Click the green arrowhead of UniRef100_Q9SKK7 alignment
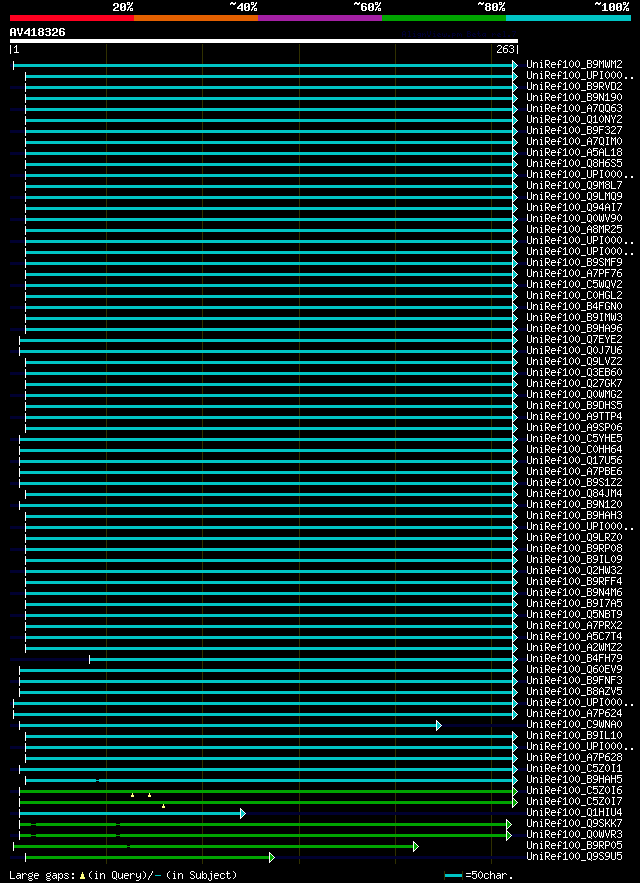Viewport: 640px width, 883px height. [509, 824]
